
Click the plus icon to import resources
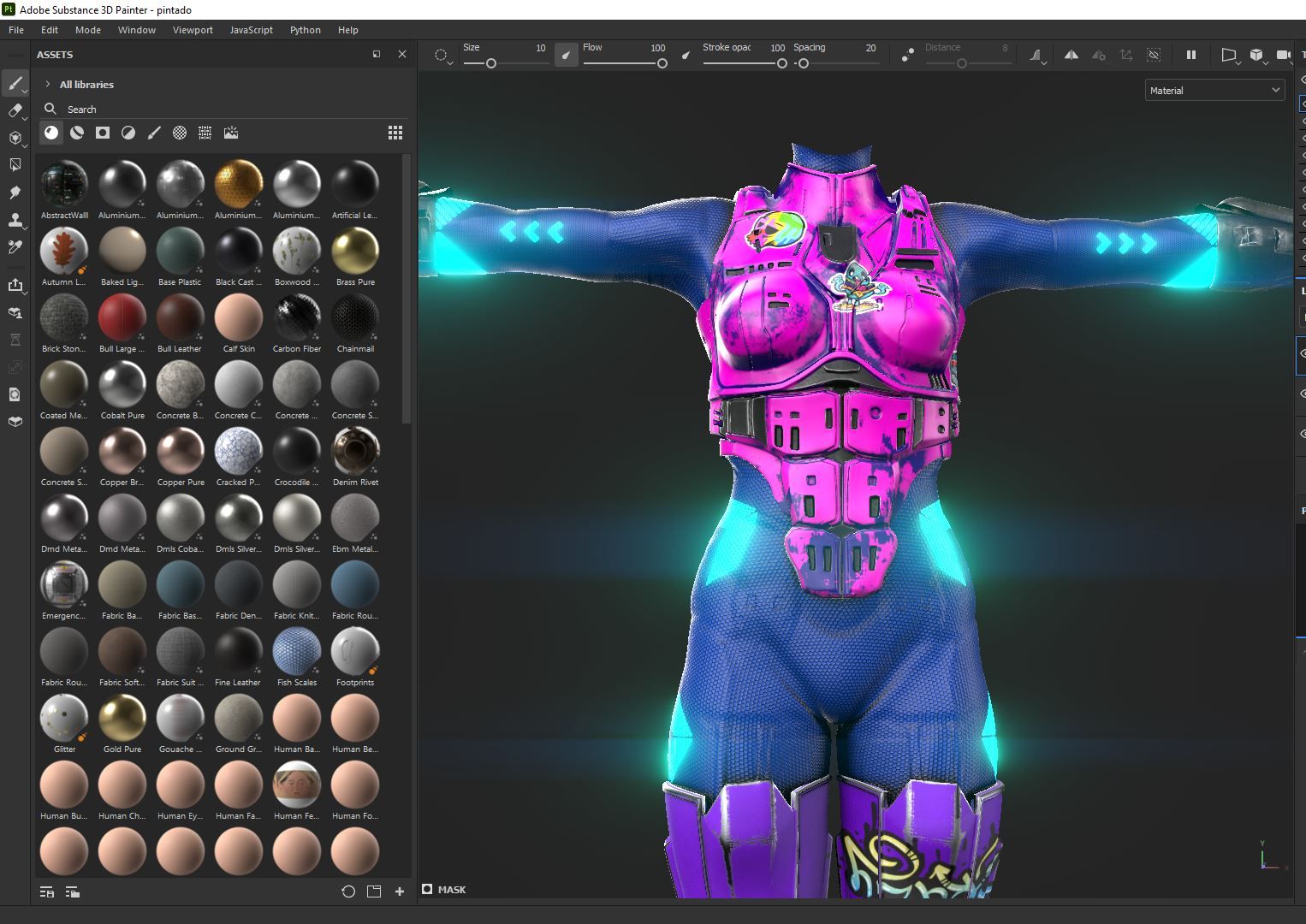click(400, 891)
